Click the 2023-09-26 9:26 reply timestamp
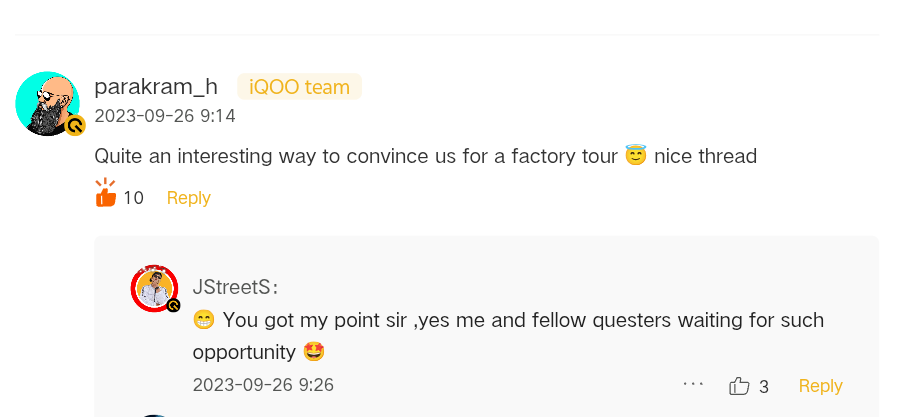Screen dimensions: 921x417 (x=263, y=385)
